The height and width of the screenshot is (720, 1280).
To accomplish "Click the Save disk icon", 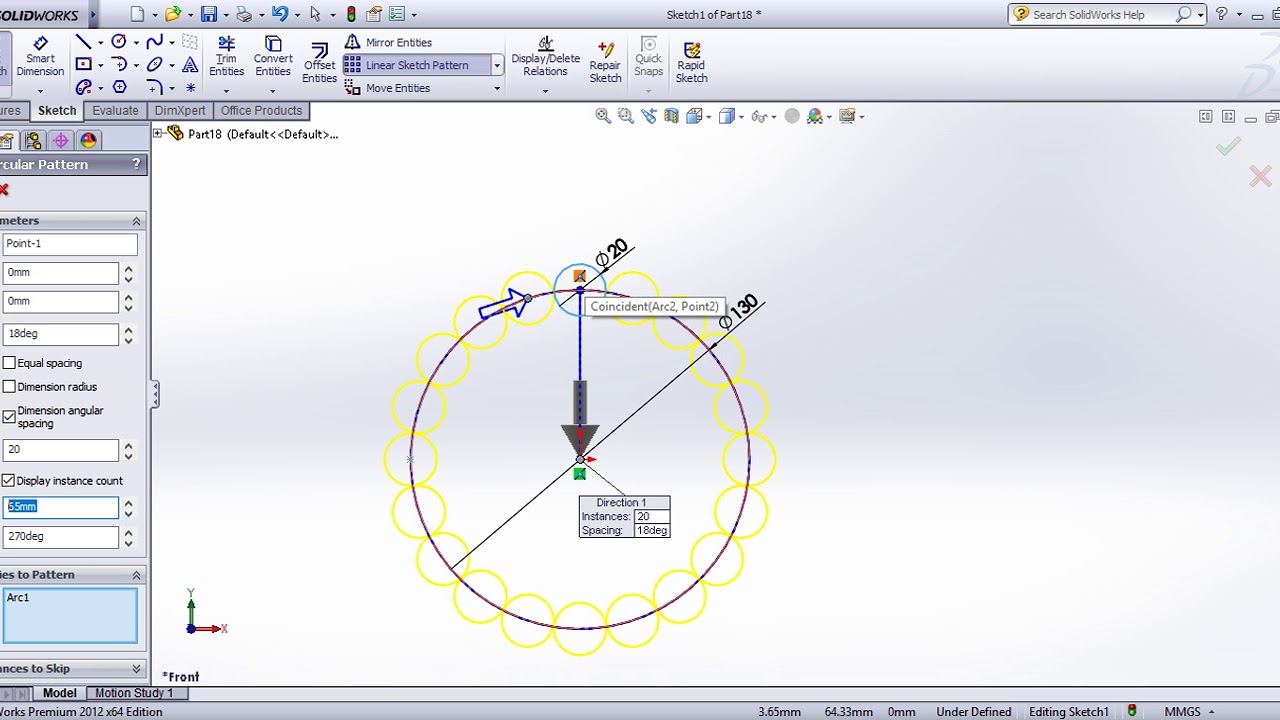I will pyautogui.click(x=208, y=14).
